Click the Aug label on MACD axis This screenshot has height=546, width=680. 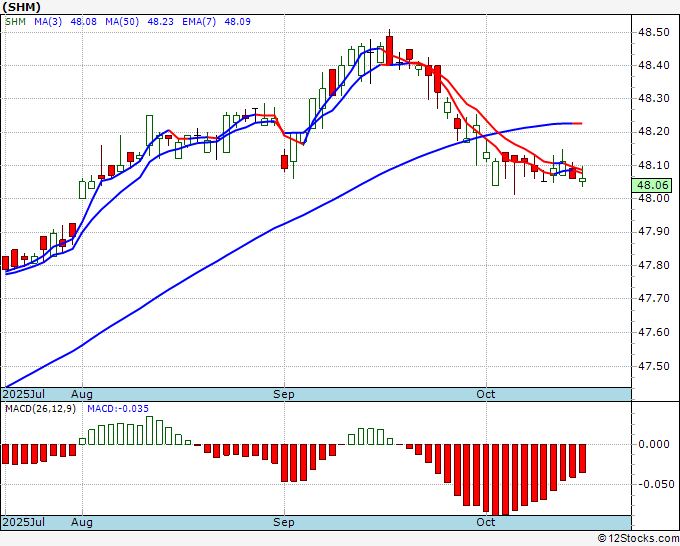click(82, 522)
